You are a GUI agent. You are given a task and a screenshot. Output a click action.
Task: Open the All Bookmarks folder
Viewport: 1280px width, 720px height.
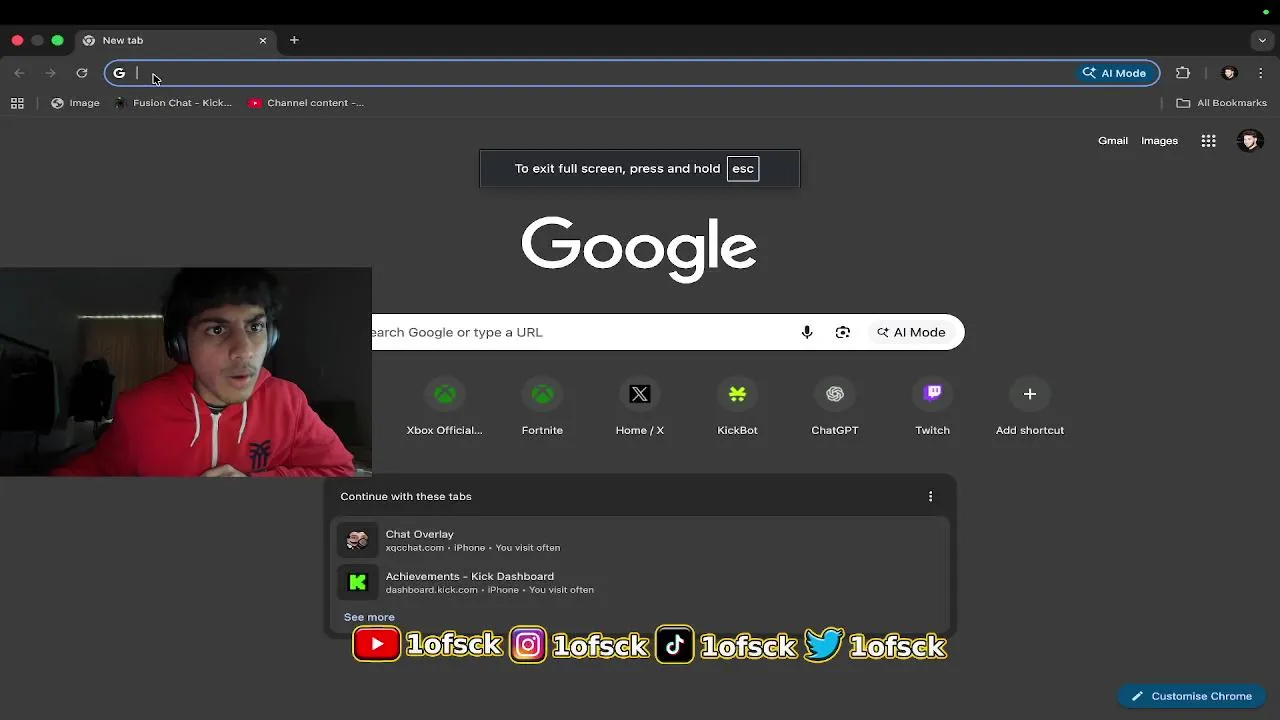[x=1221, y=103]
